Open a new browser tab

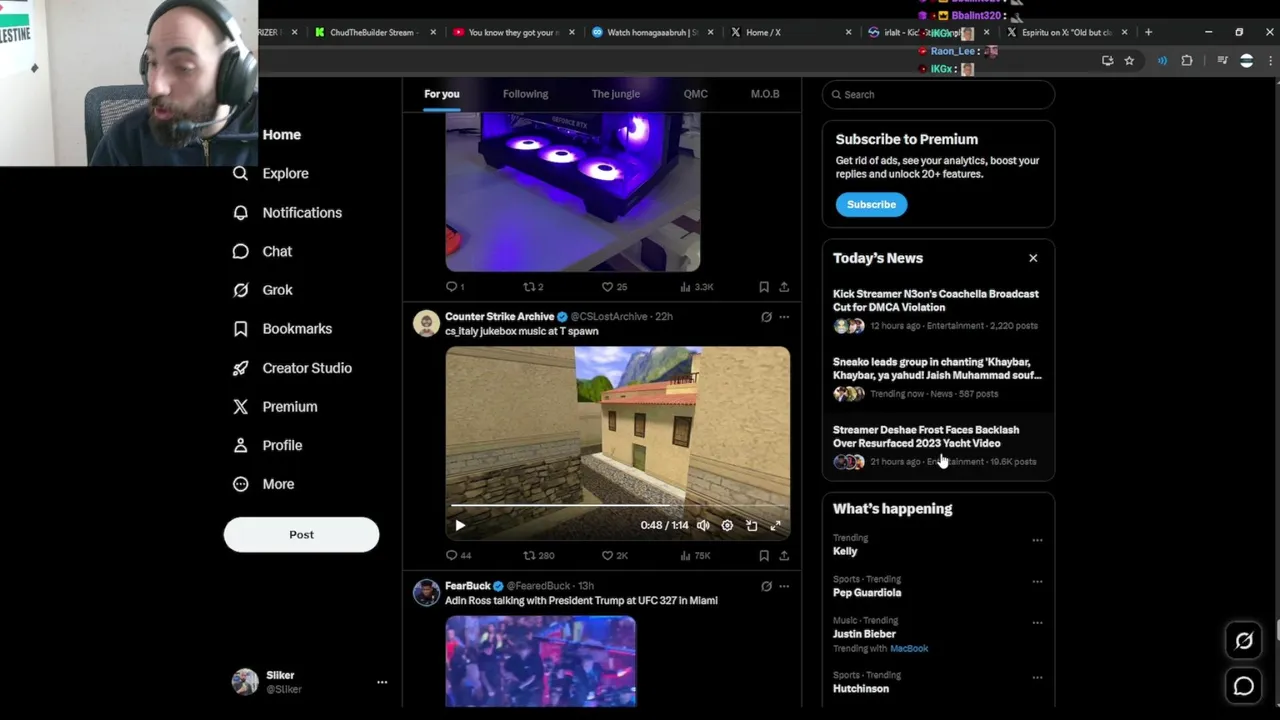point(1148,32)
